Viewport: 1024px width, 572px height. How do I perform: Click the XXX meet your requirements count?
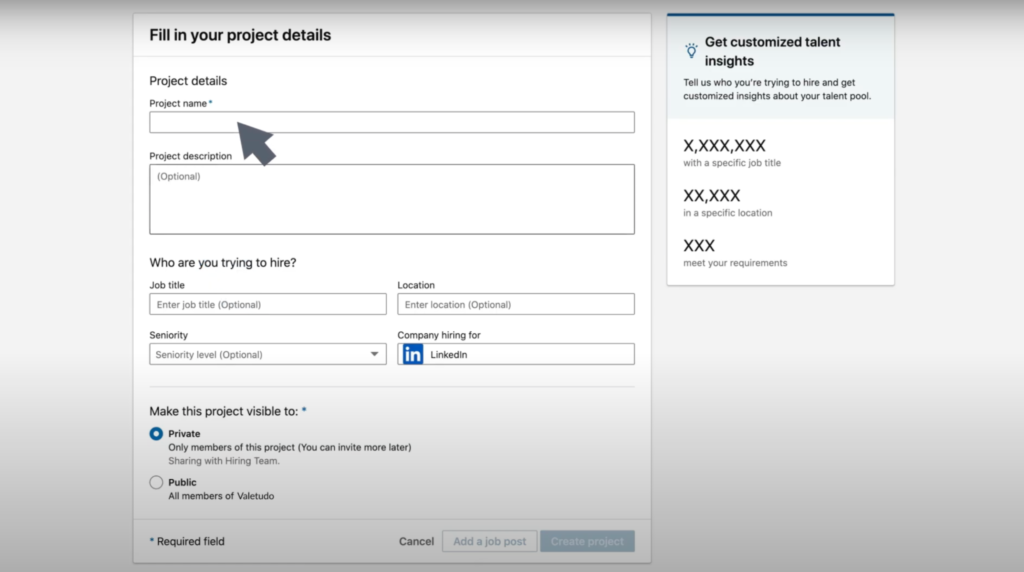point(699,246)
